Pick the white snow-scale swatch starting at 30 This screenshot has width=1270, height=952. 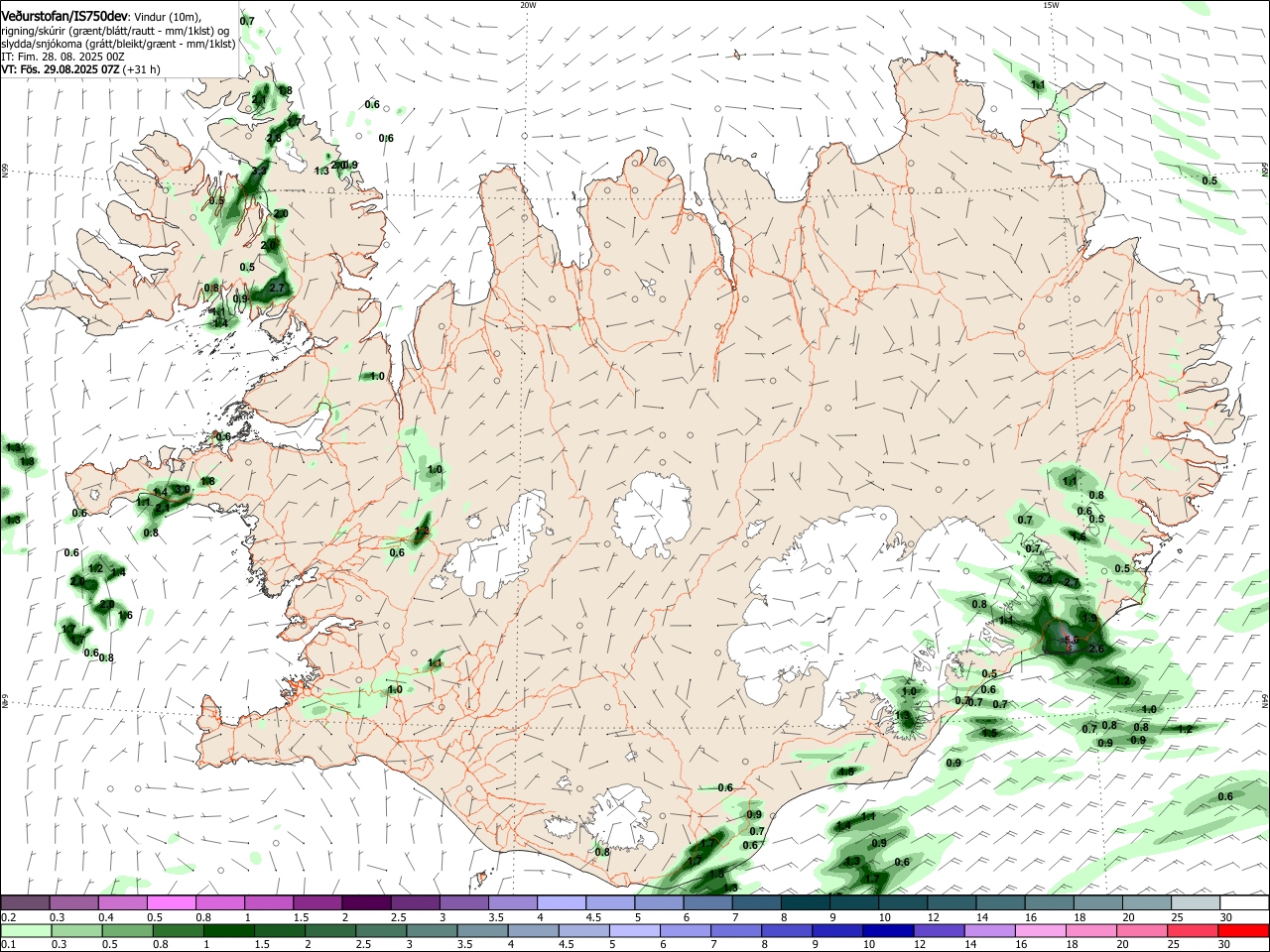pos(1245,903)
